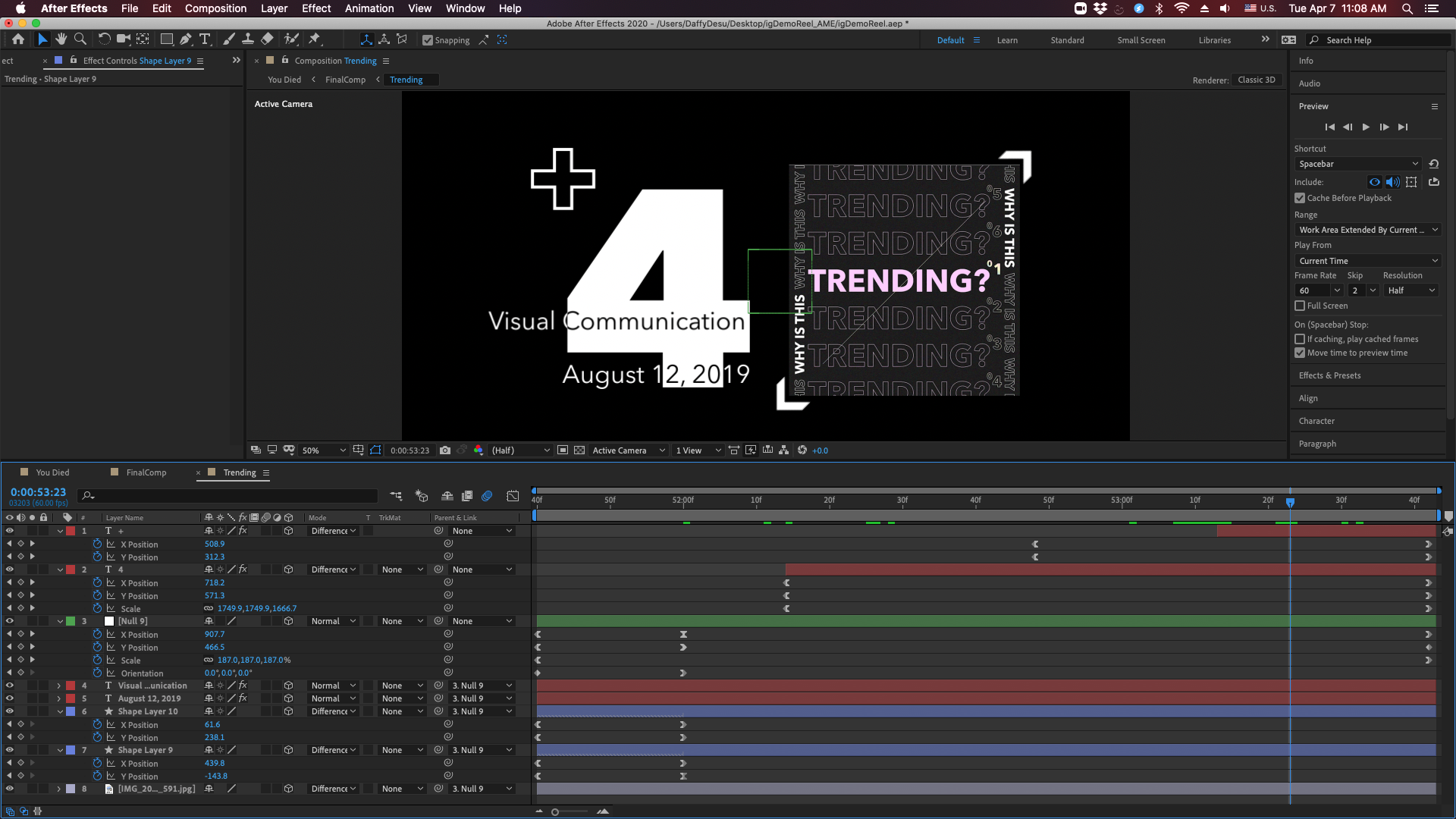Select the Hand tool
The image size is (1456, 819).
coord(61,39)
